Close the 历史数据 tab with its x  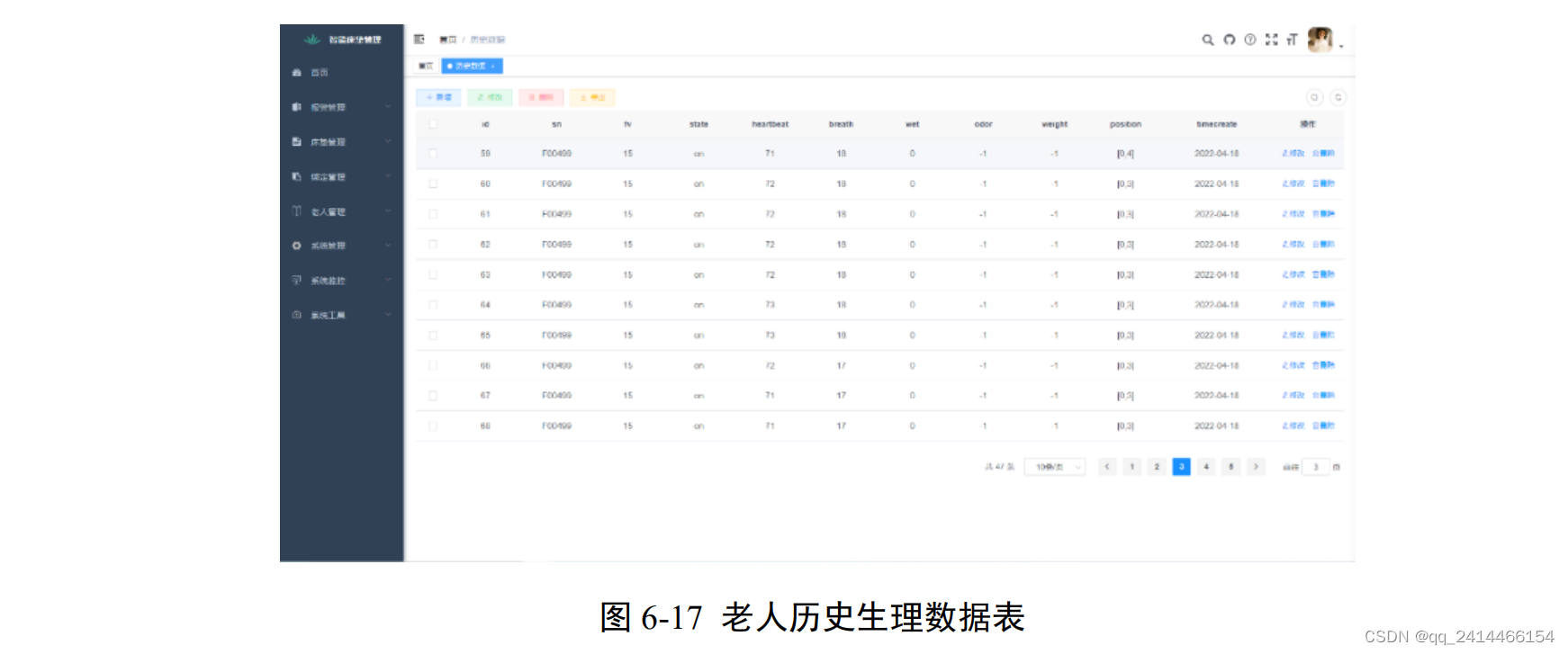click(x=493, y=66)
